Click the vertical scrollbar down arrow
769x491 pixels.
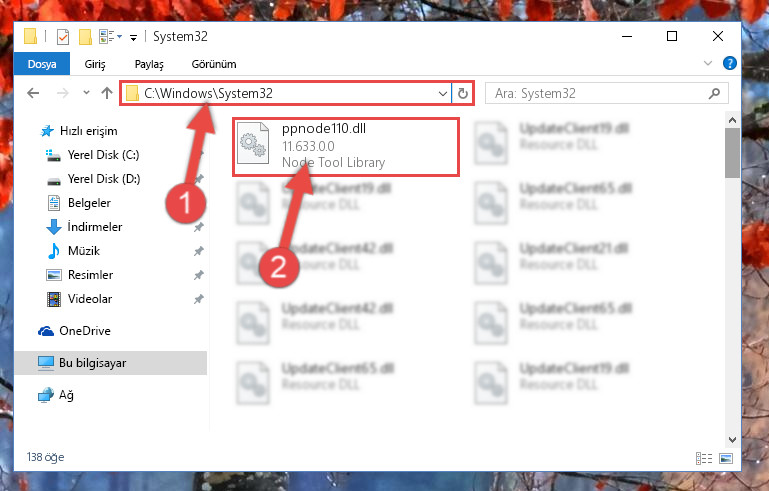coord(732,440)
